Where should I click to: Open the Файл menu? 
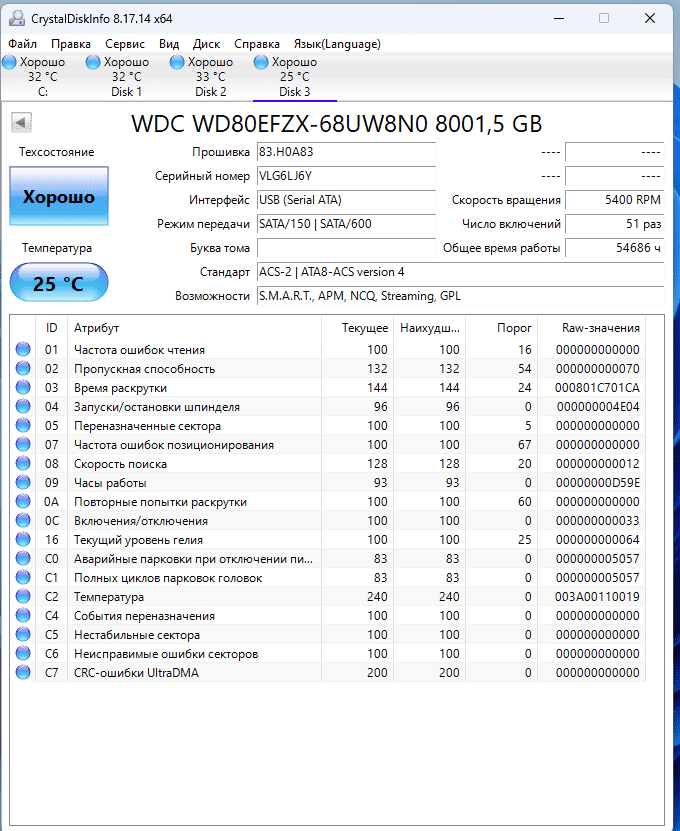pyautogui.click(x=22, y=44)
